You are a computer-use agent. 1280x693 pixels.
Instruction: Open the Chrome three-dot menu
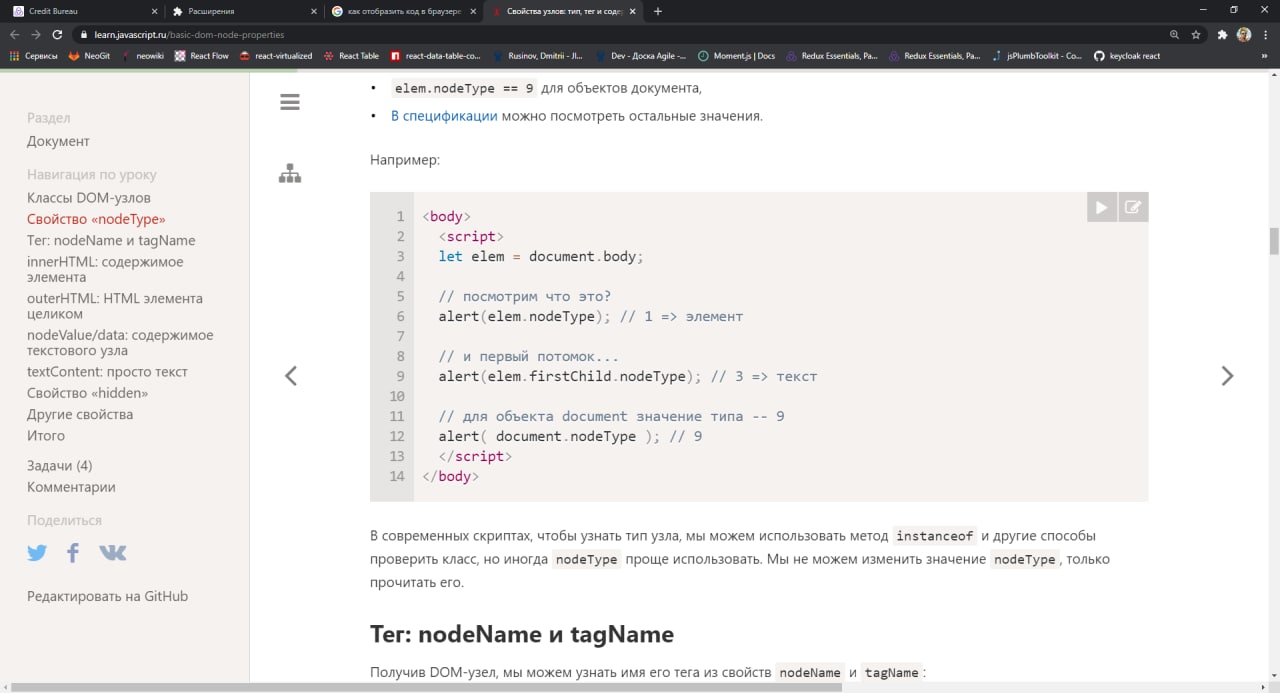(1265, 34)
